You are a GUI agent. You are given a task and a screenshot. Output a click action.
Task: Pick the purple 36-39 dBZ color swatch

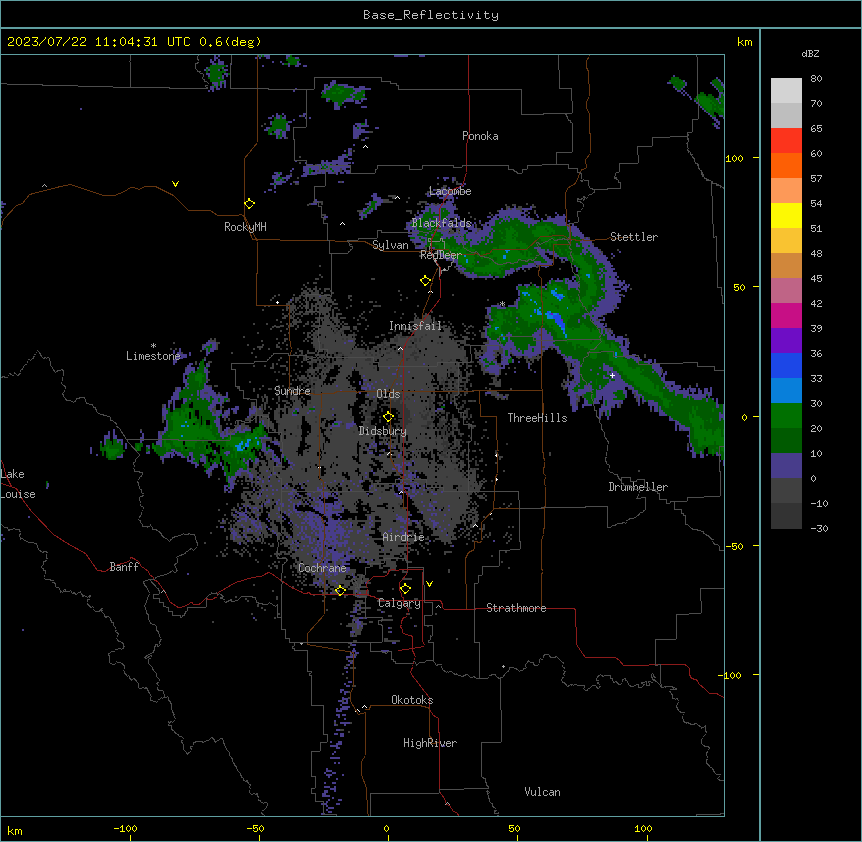point(786,341)
